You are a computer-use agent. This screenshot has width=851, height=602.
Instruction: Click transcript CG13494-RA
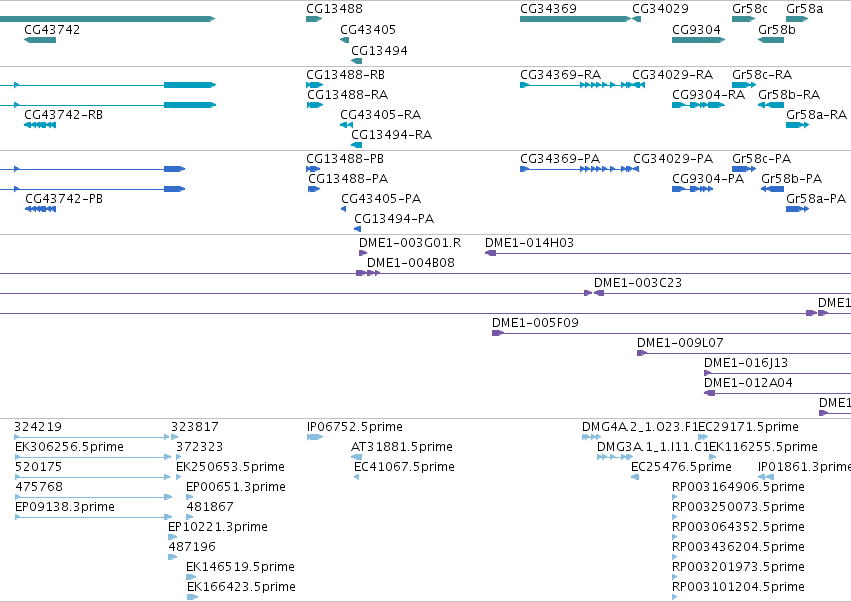[391, 135]
